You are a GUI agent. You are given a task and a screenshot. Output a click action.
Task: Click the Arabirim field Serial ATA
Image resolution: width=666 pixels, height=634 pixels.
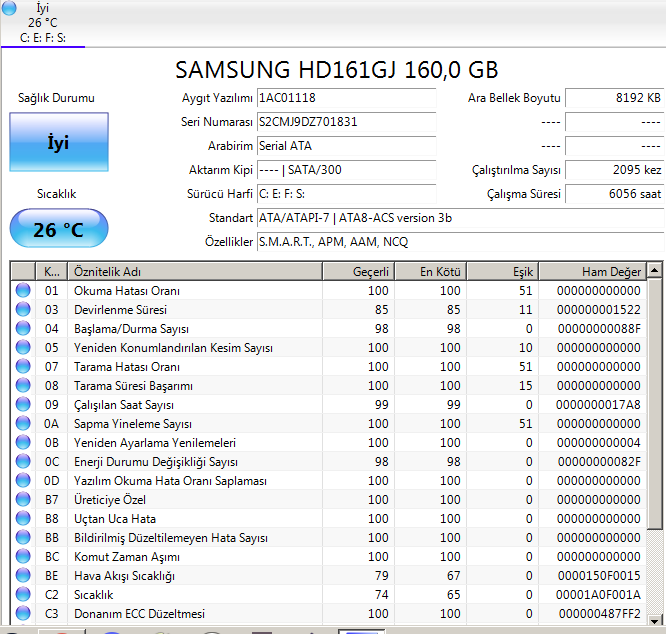pyautogui.click(x=347, y=146)
